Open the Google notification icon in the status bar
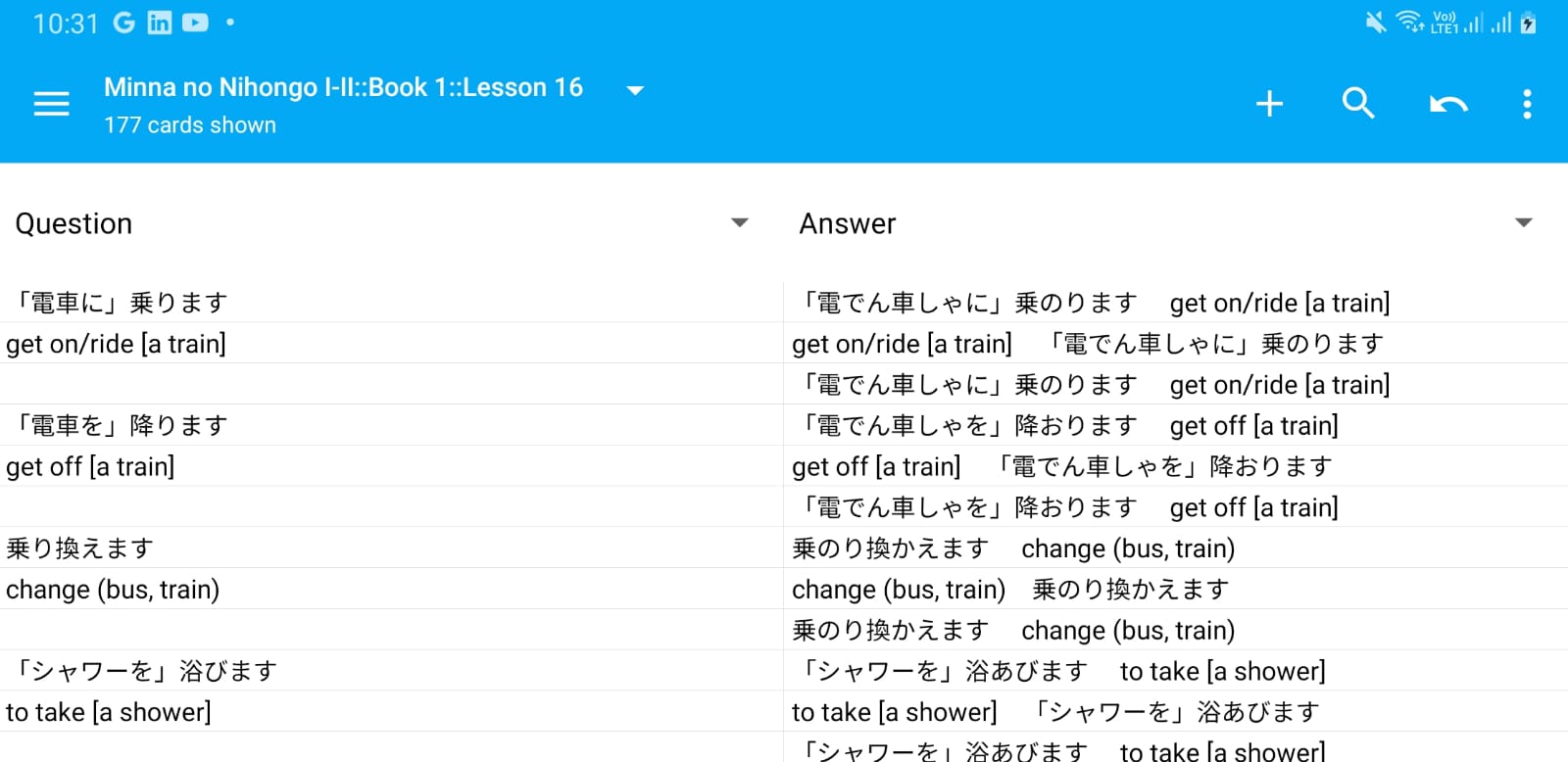The image size is (1568, 762). coord(124,23)
